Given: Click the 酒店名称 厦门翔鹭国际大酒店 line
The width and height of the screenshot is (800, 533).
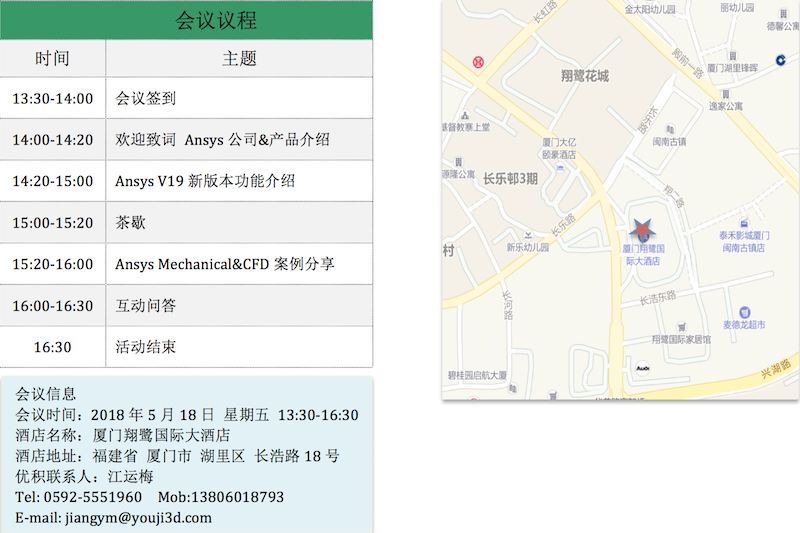Looking at the screenshot, I should (x=122, y=435).
